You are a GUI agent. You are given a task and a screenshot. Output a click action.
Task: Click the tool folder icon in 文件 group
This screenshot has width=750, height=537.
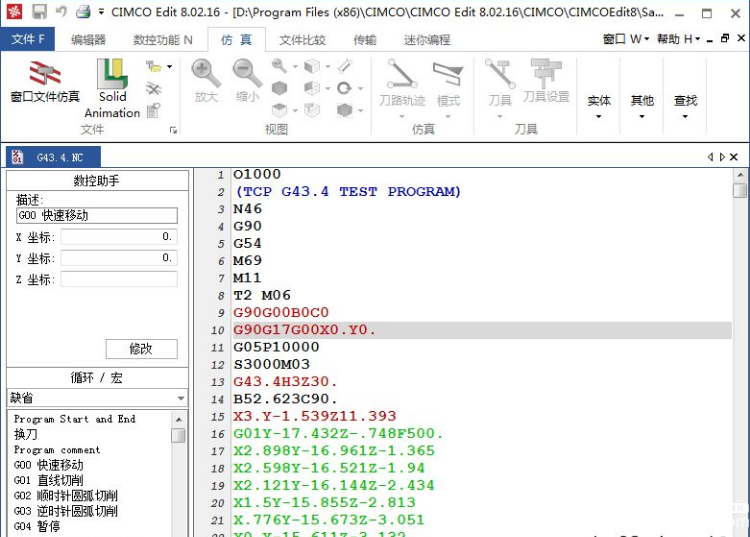point(154,66)
